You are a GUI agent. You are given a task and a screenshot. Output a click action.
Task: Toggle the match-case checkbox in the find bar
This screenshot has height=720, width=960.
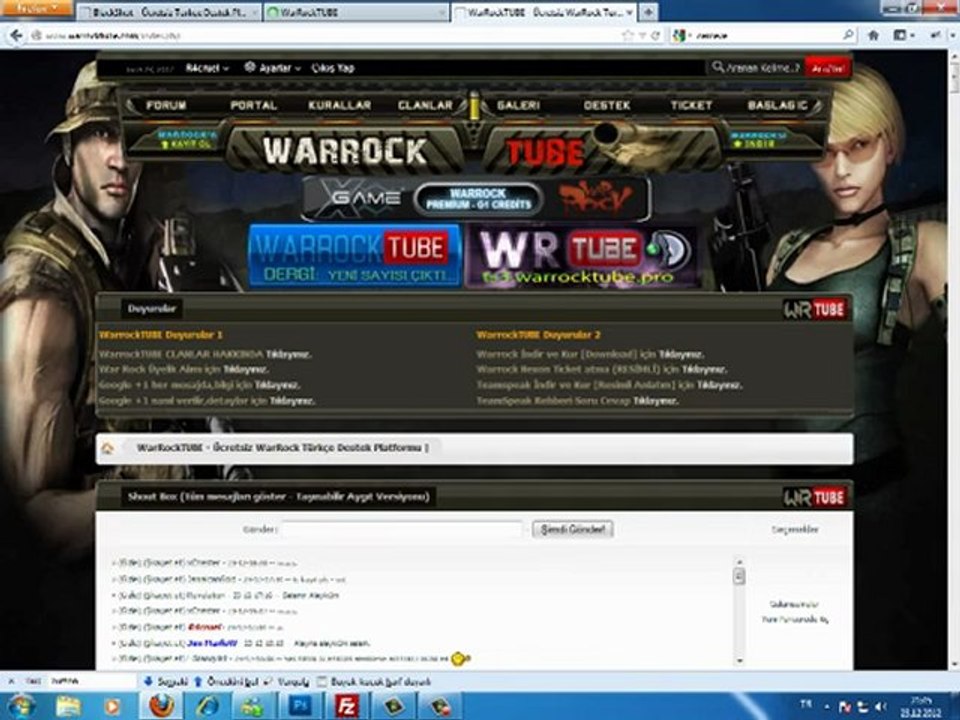[321, 681]
